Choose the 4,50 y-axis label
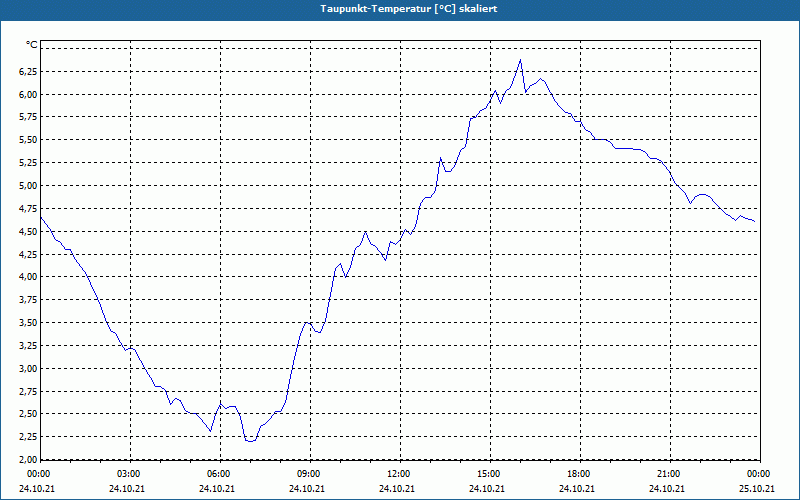This screenshot has width=800, height=500. (29, 232)
